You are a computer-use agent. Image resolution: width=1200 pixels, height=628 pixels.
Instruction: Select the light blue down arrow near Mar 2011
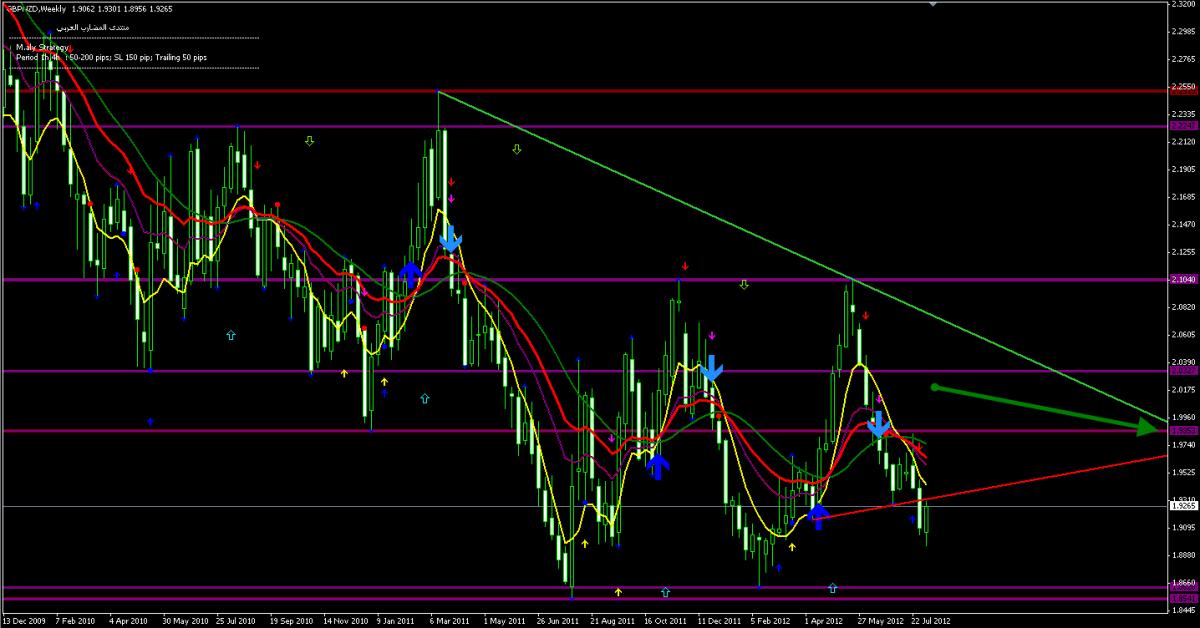pyautogui.click(x=450, y=239)
